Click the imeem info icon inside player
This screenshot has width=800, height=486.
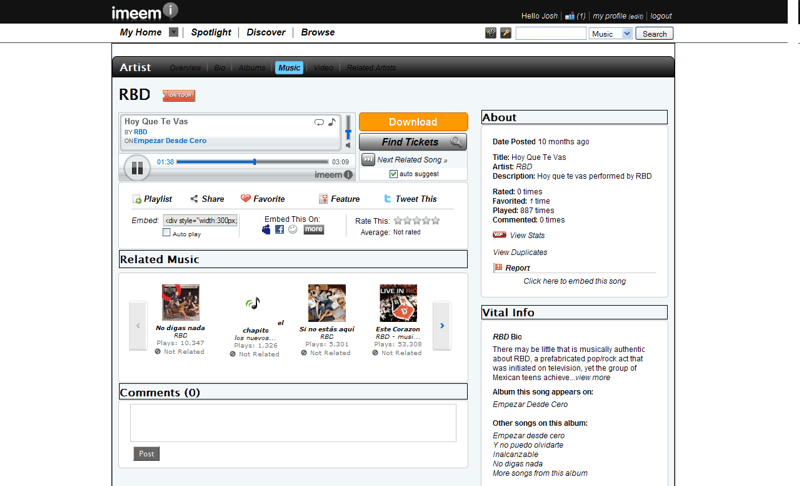click(348, 175)
